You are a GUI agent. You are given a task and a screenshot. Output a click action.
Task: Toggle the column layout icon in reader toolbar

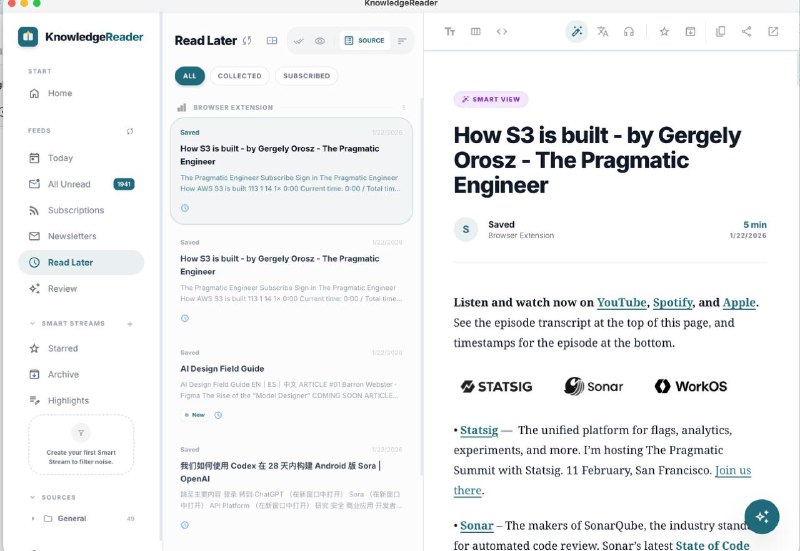476,32
